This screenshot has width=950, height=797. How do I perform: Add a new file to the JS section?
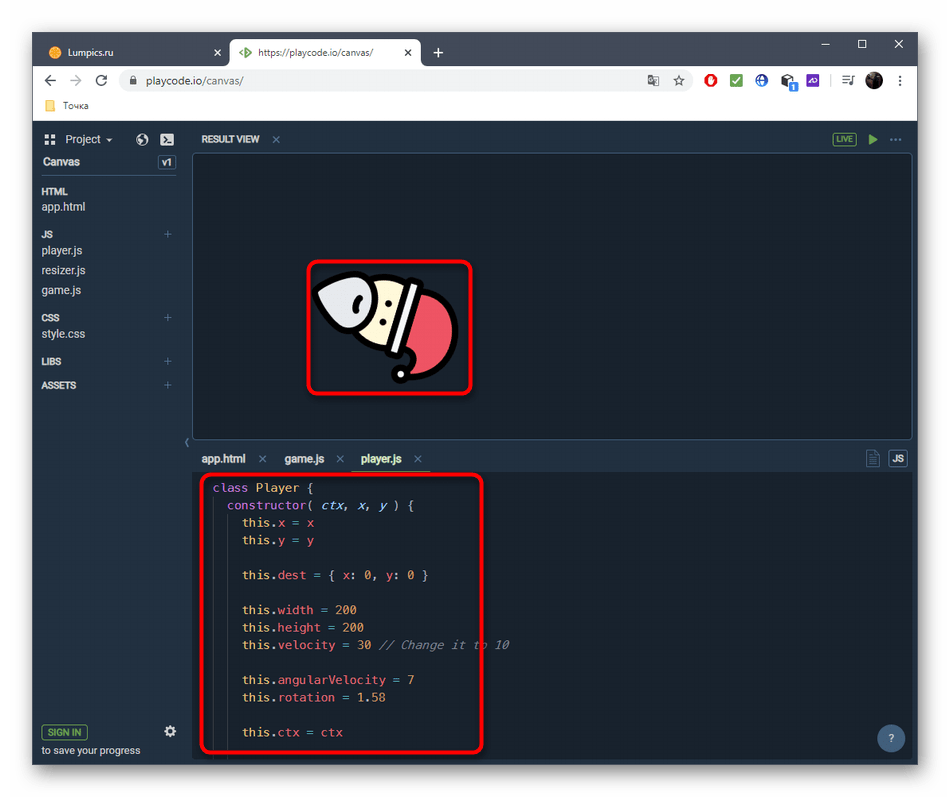168,234
